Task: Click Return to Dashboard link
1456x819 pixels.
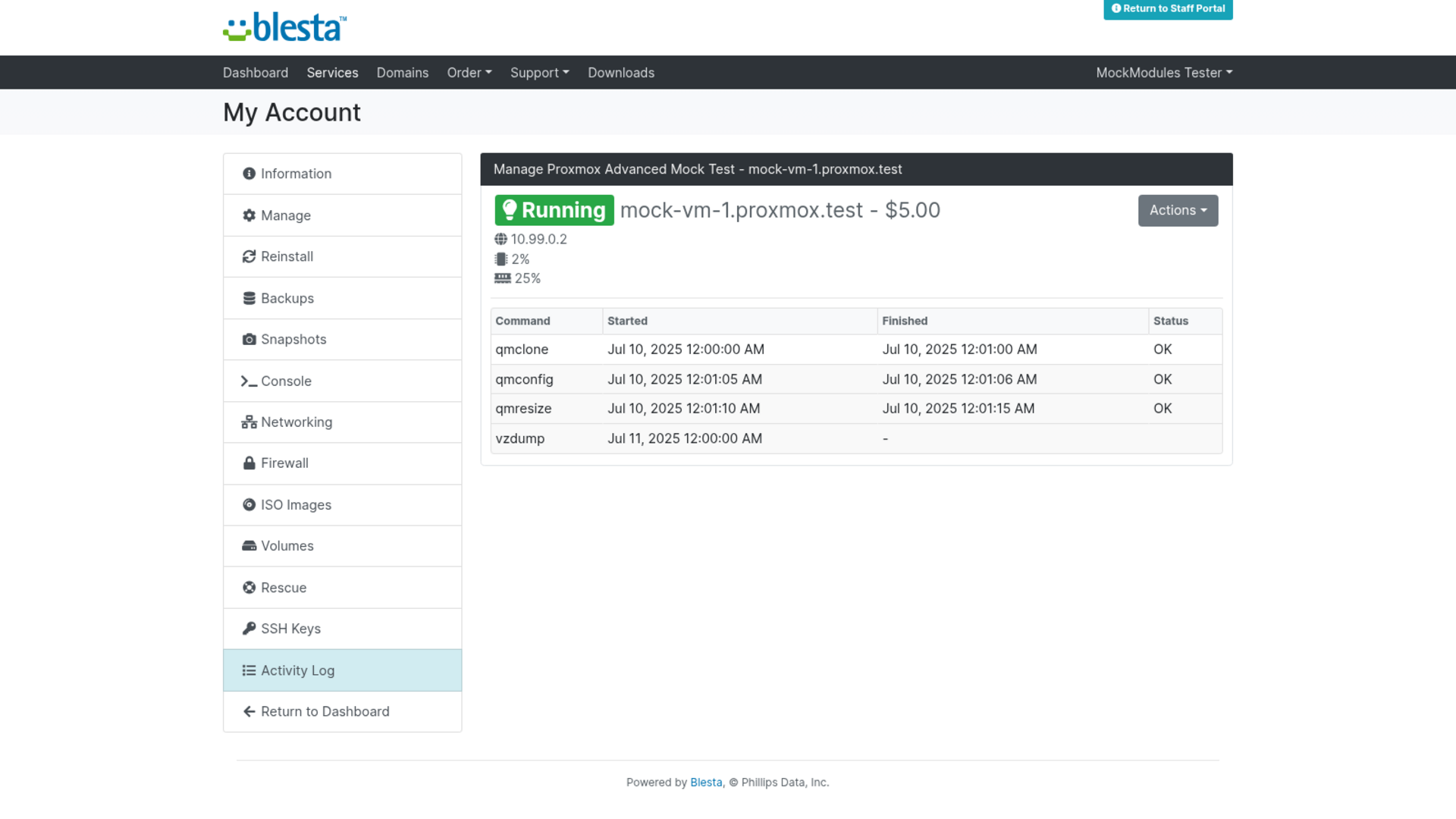Action: tap(343, 711)
